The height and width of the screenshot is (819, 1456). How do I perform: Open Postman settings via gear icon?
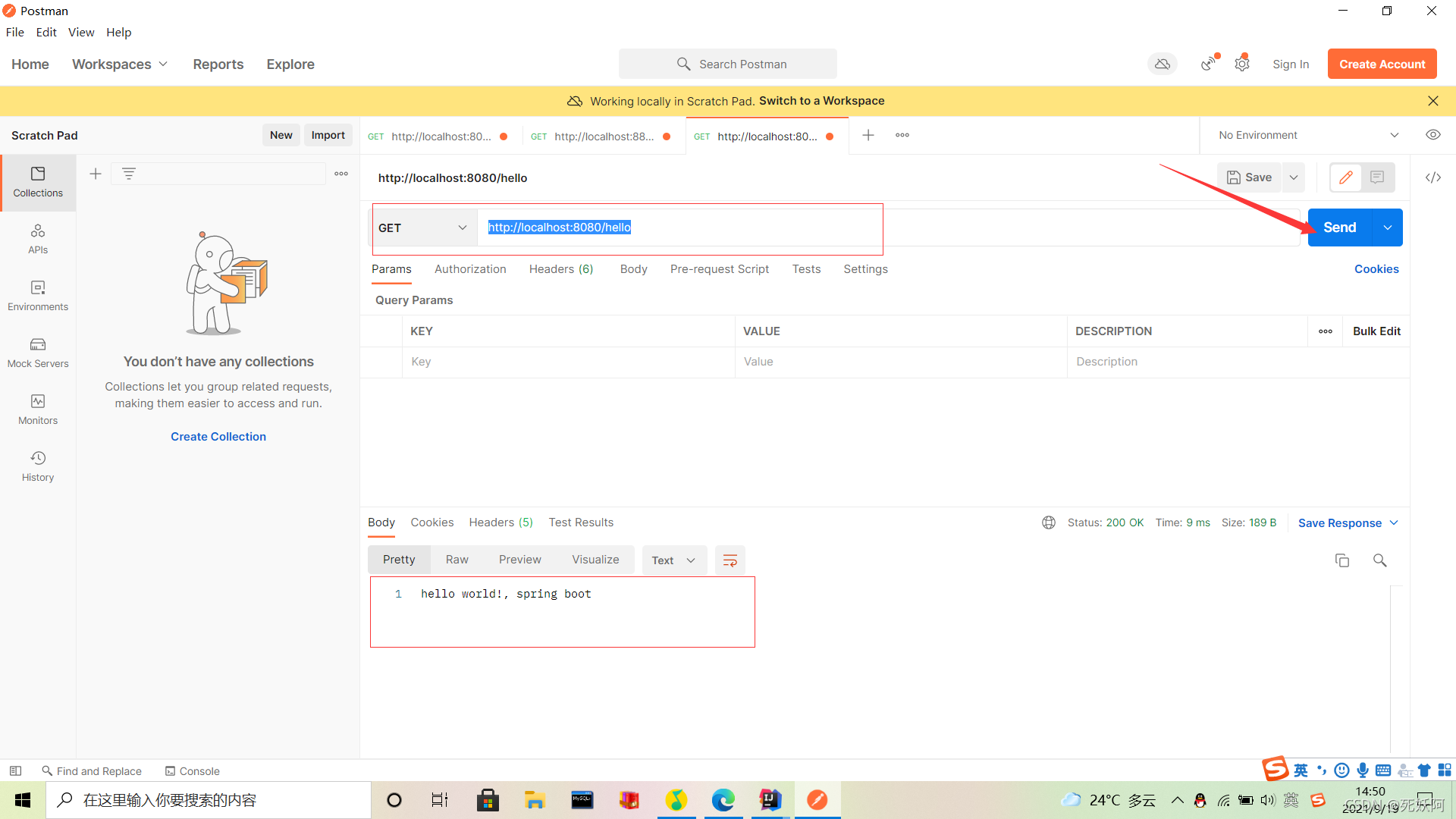pos(1242,64)
